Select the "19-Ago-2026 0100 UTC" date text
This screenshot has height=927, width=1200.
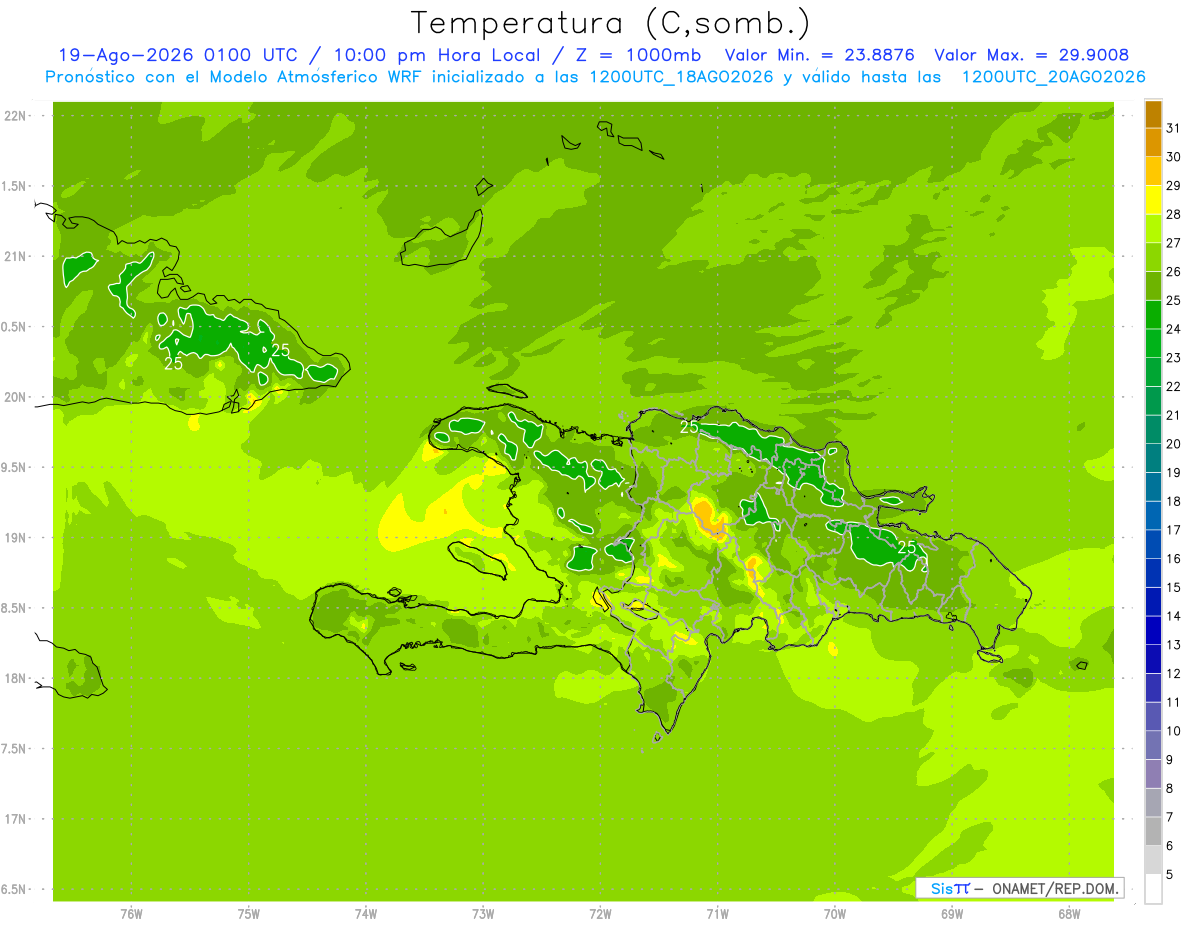click(177, 55)
